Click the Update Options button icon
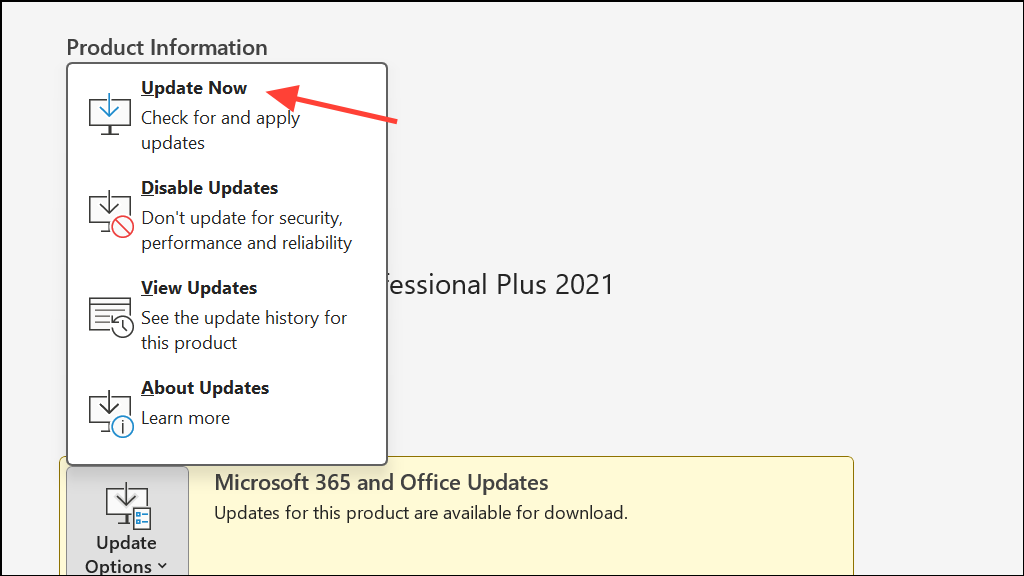The width and height of the screenshot is (1024, 576). tap(128, 506)
